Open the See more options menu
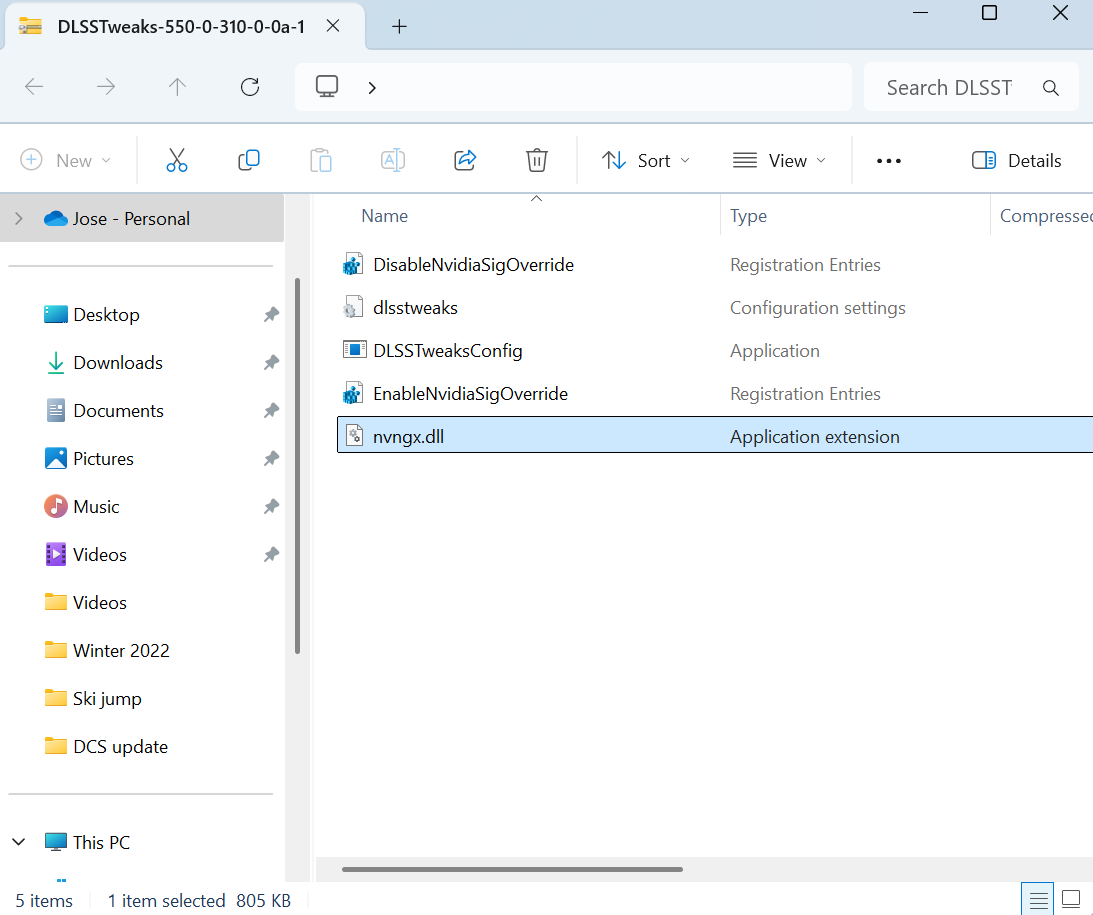The width and height of the screenshot is (1093, 915). (x=889, y=161)
